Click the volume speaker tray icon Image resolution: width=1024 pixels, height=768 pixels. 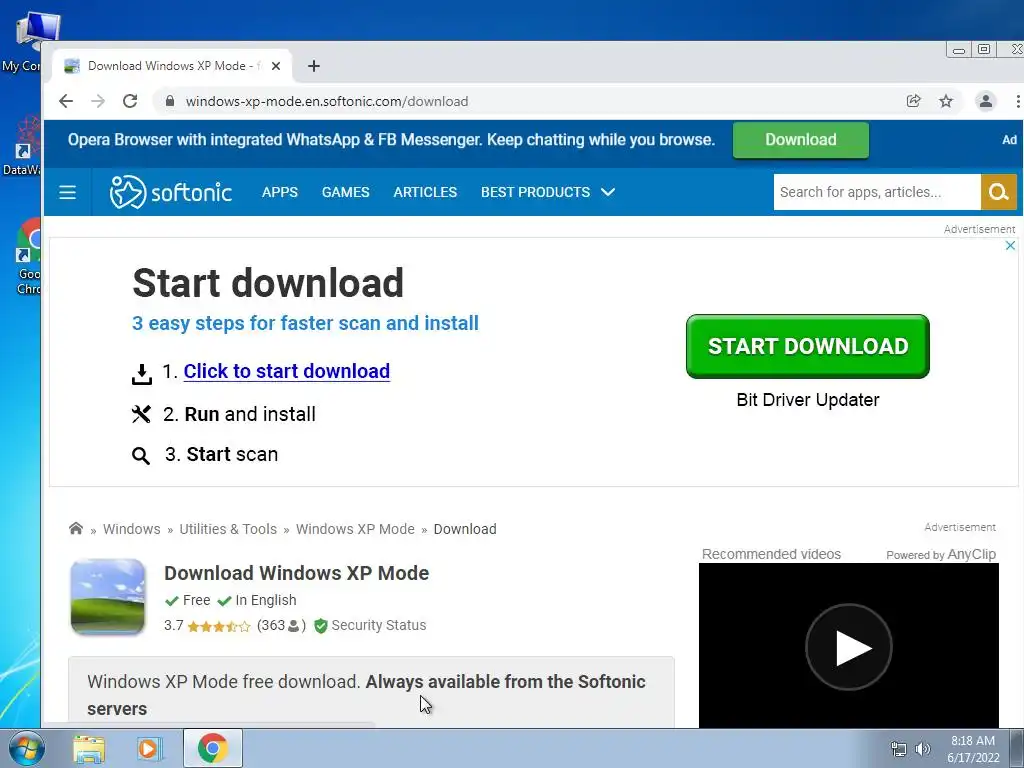(923, 749)
